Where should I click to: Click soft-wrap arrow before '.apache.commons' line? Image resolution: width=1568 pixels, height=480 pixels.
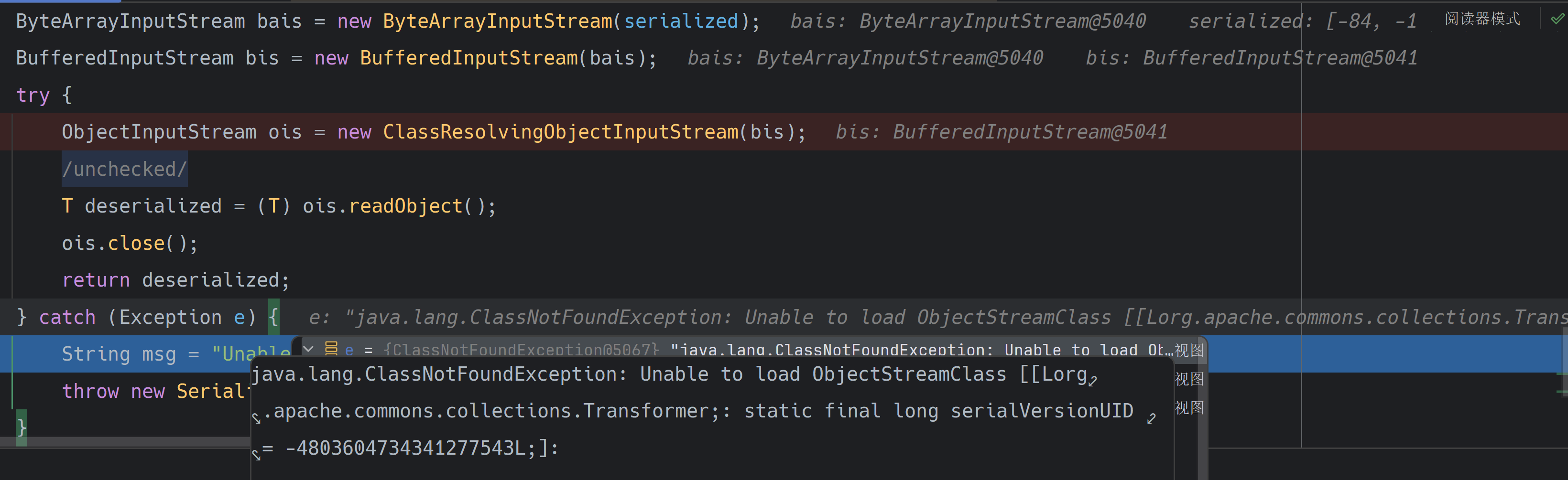256,418
